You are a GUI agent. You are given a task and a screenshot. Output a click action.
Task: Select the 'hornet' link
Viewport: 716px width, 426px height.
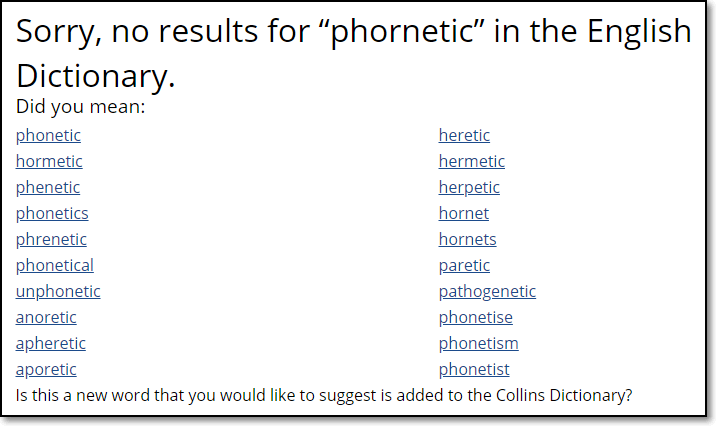coord(464,213)
